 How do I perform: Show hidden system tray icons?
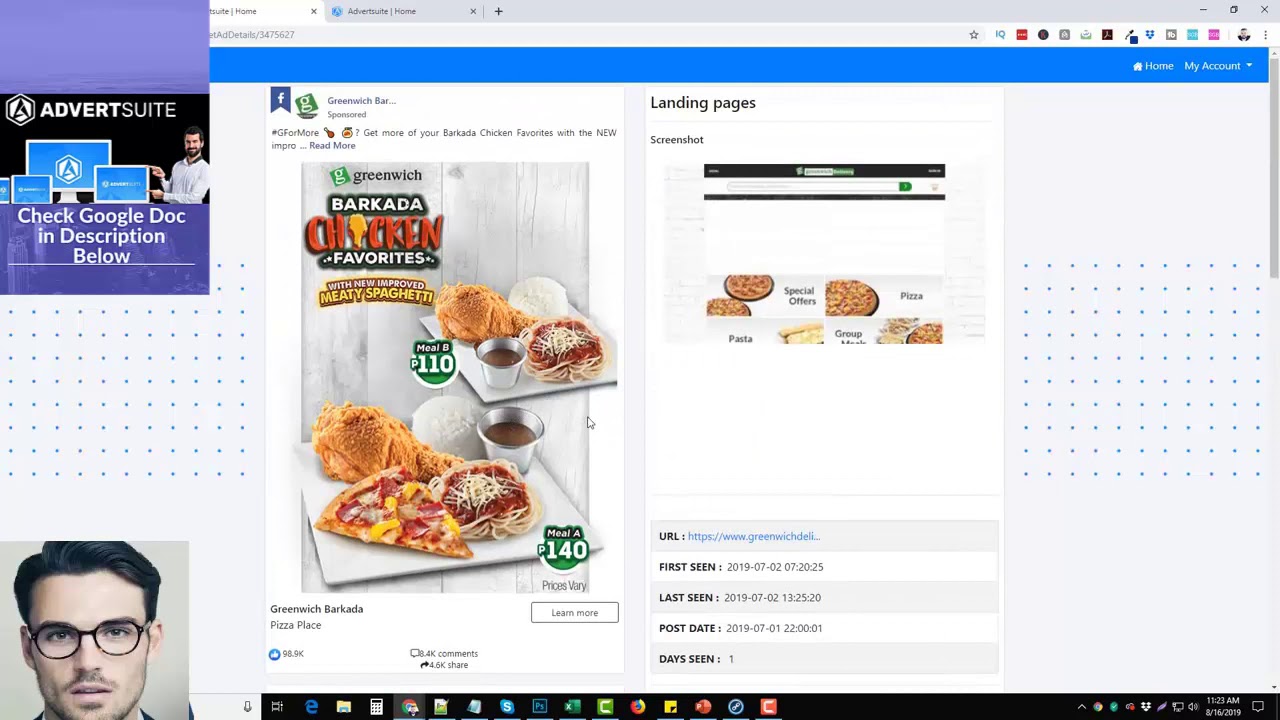pos(1081,707)
